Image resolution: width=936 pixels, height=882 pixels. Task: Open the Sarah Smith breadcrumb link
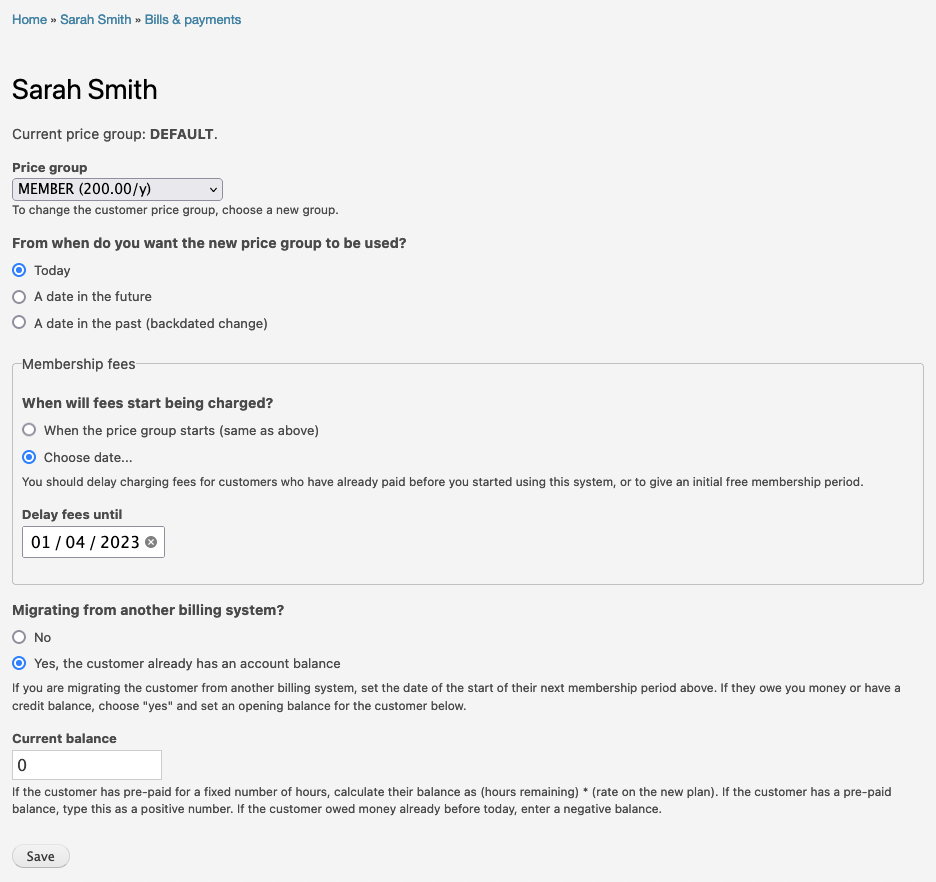pos(95,20)
